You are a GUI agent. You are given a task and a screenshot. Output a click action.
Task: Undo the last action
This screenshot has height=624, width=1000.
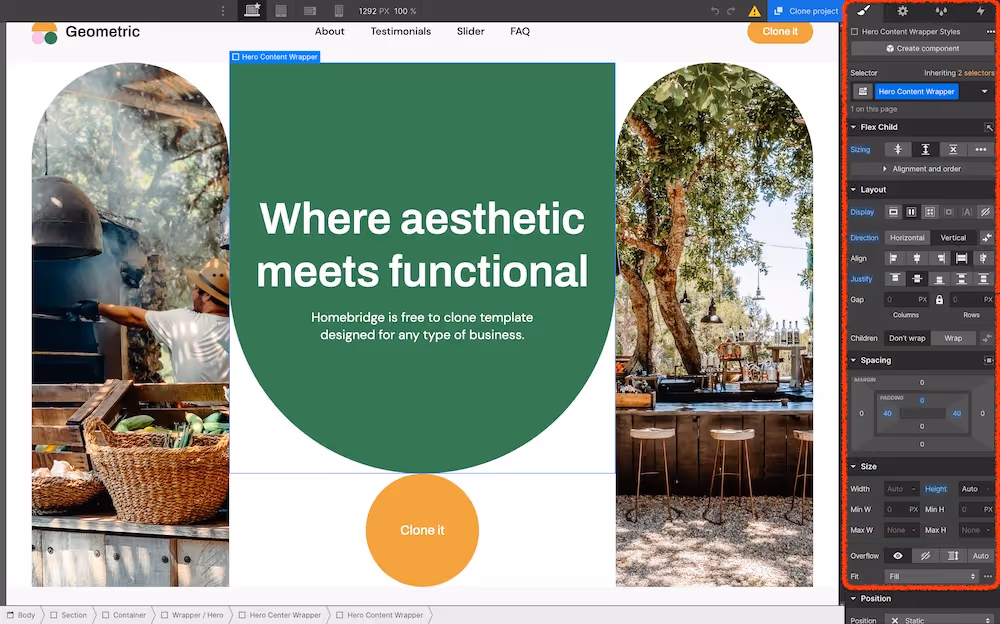pos(715,11)
